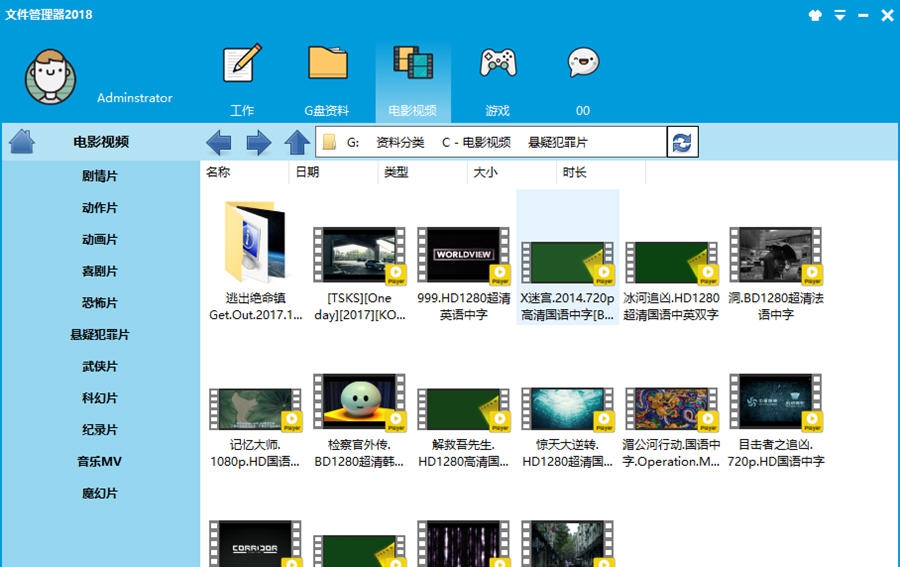Select 动作片 in the sidebar
The width and height of the screenshot is (900, 567).
100,208
